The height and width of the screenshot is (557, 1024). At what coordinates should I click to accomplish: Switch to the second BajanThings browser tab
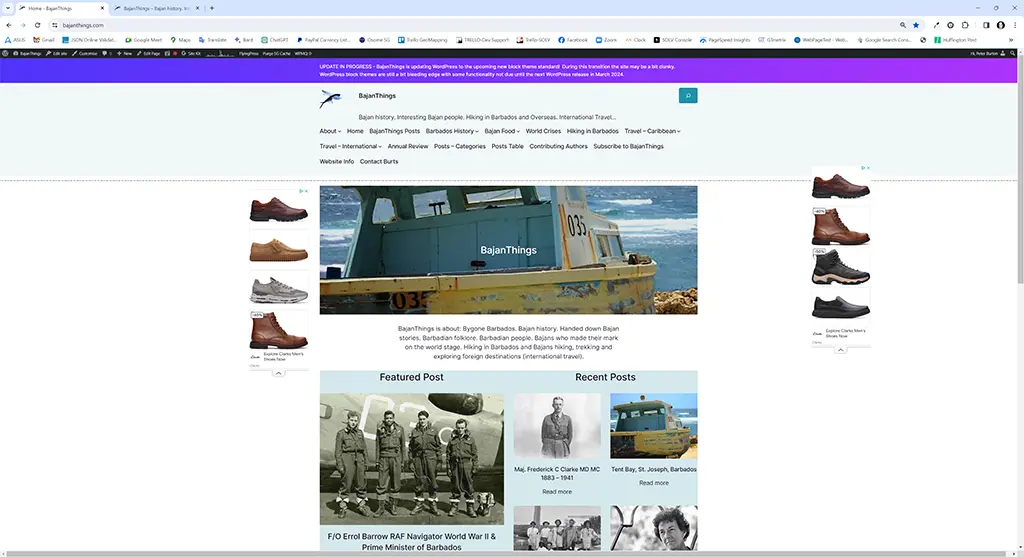(x=153, y=8)
